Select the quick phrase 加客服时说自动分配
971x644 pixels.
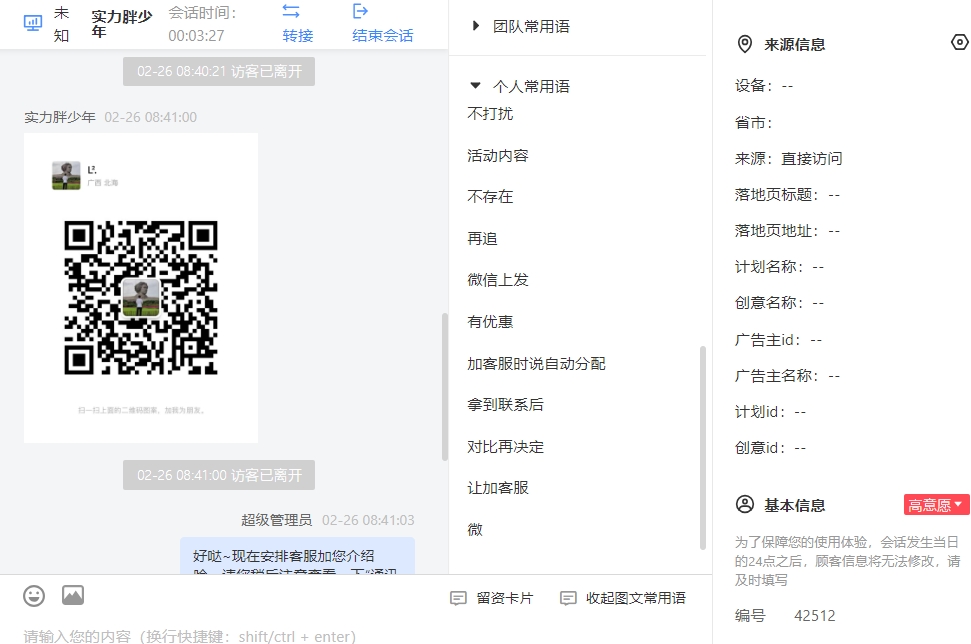pyautogui.click(x=536, y=363)
